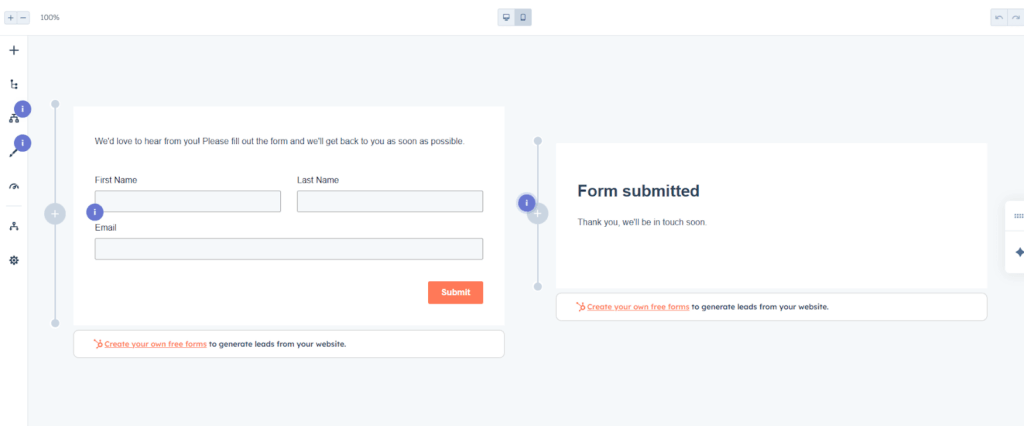This screenshot has height=426, width=1024.
Task: Click the plus circle left of the form step
Action: click(x=55, y=214)
